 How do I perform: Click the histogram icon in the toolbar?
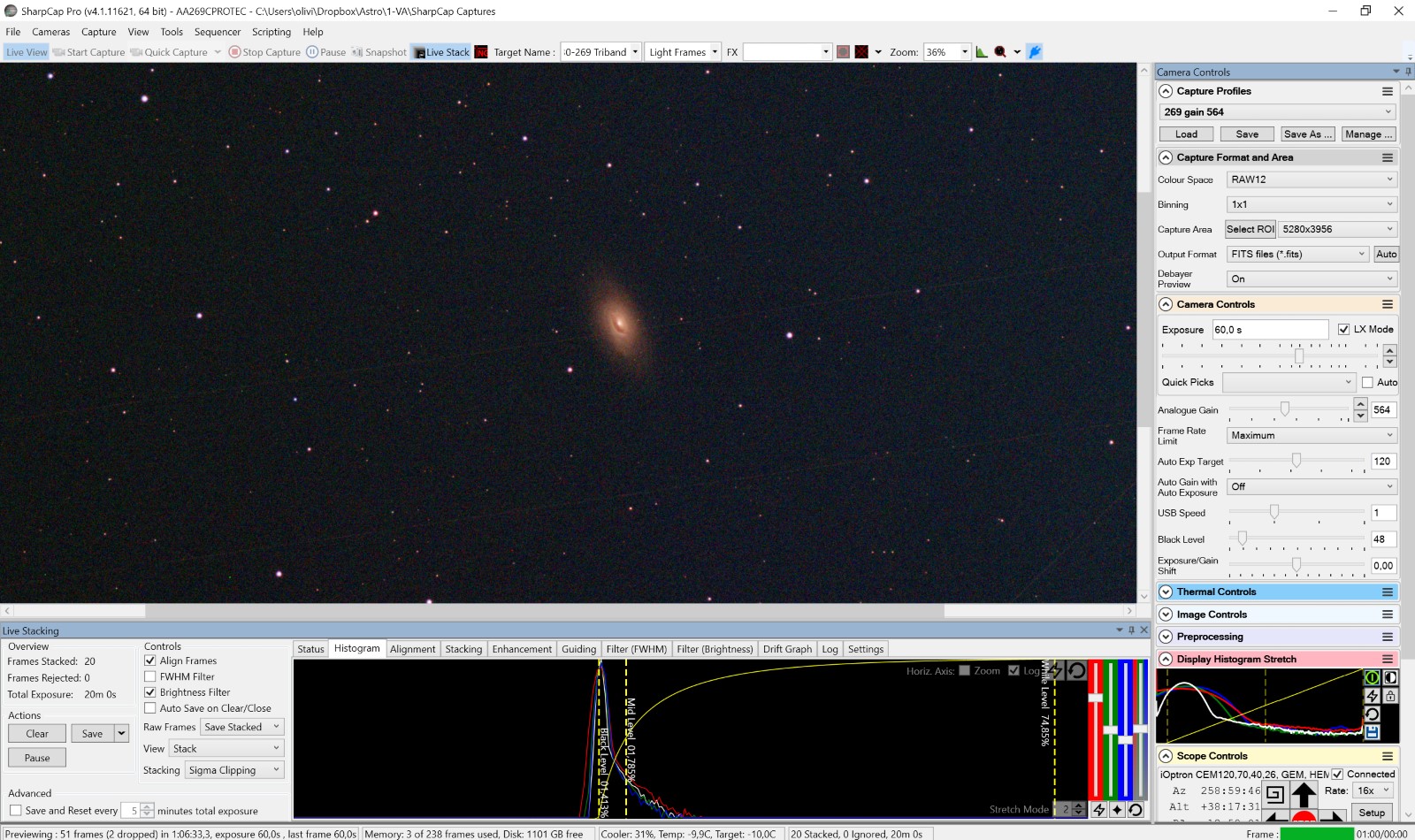coord(982,52)
